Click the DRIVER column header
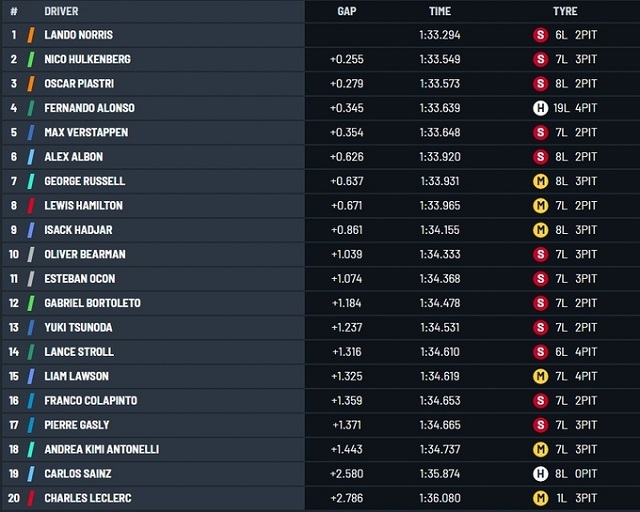This screenshot has height=512, width=640. pyautogui.click(x=62, y=11)
